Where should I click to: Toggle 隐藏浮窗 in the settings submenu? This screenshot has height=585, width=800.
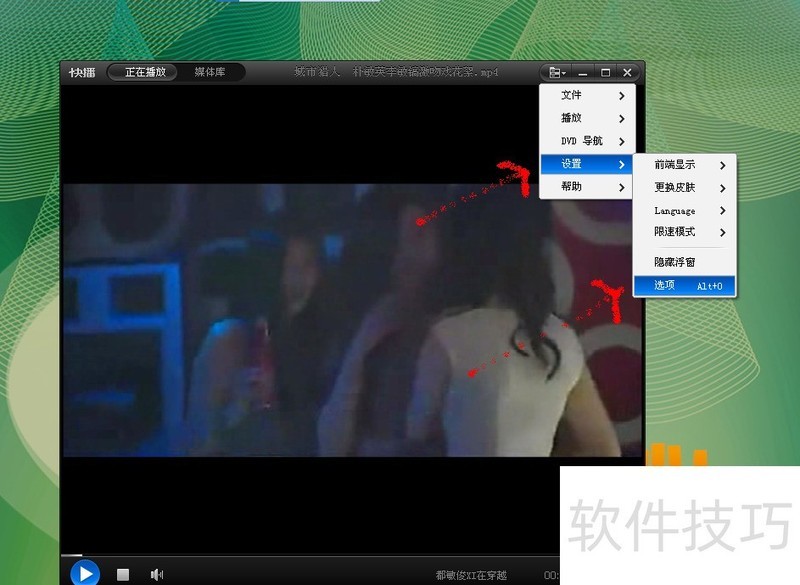click(684, 262)
